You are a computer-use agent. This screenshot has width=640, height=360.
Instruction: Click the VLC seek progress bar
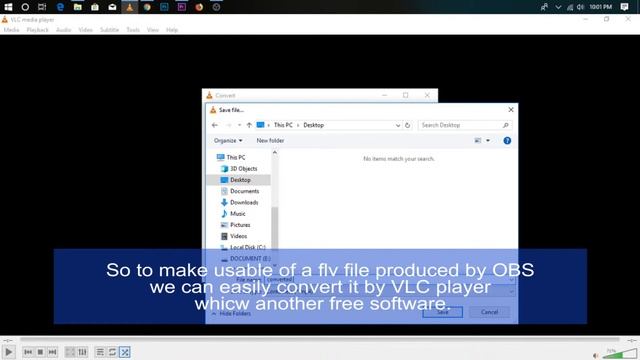coord(320,339)
